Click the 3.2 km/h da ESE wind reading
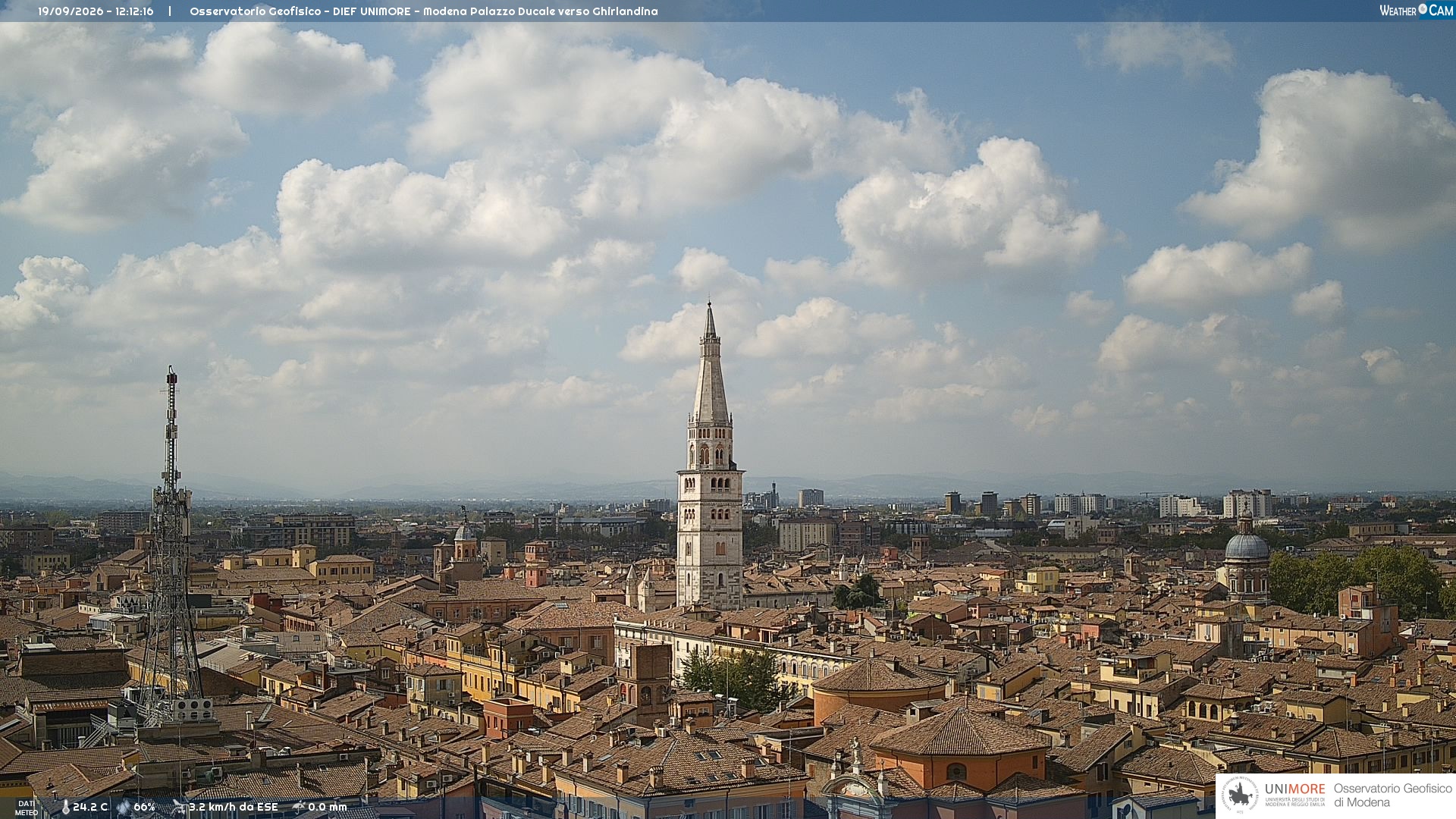Viewport: 1456px width, 819px height. click(x=234, y=807)
